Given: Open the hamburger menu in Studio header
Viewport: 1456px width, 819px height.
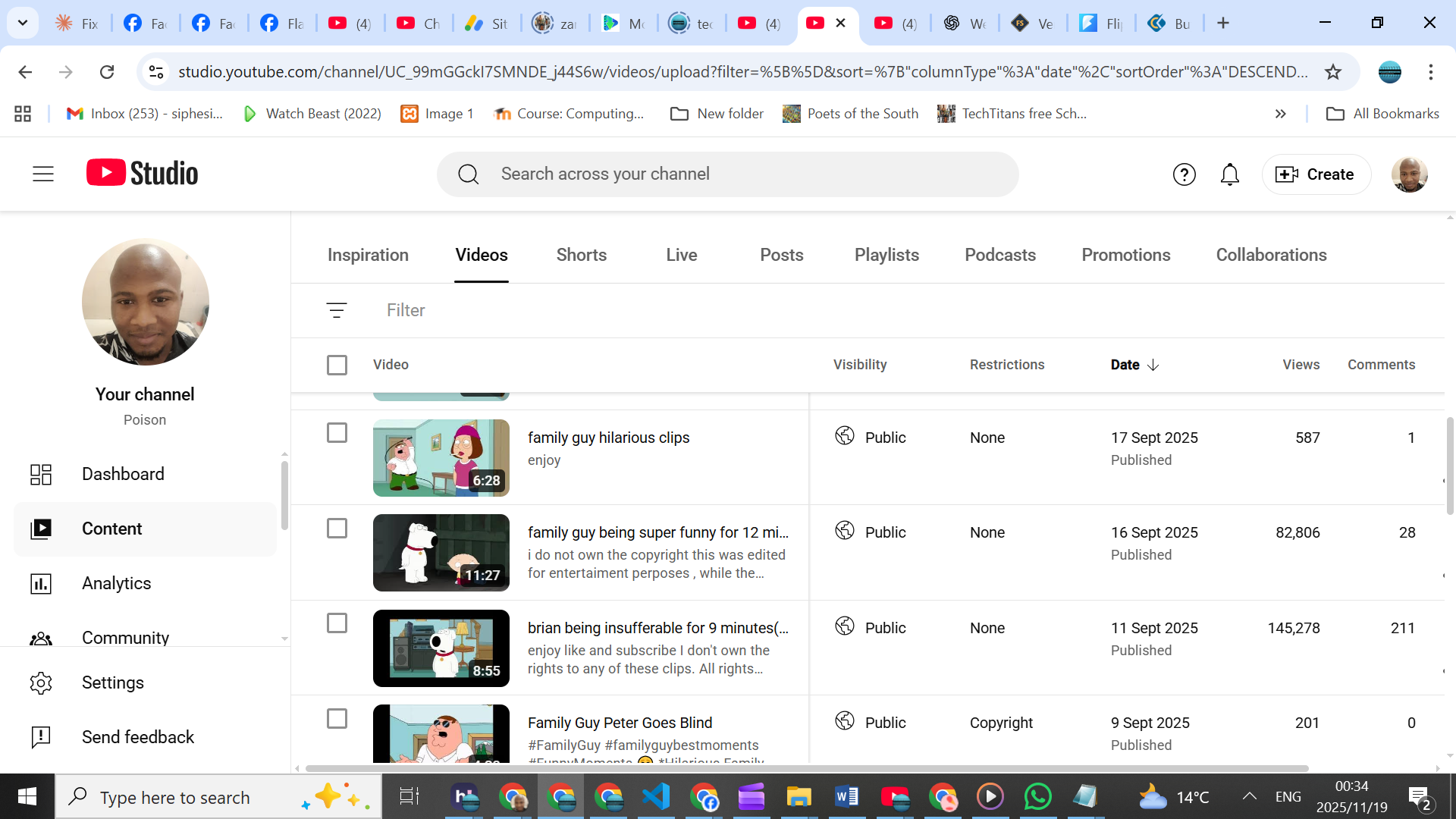Looking at the screenshot, I should pos(43,174).
